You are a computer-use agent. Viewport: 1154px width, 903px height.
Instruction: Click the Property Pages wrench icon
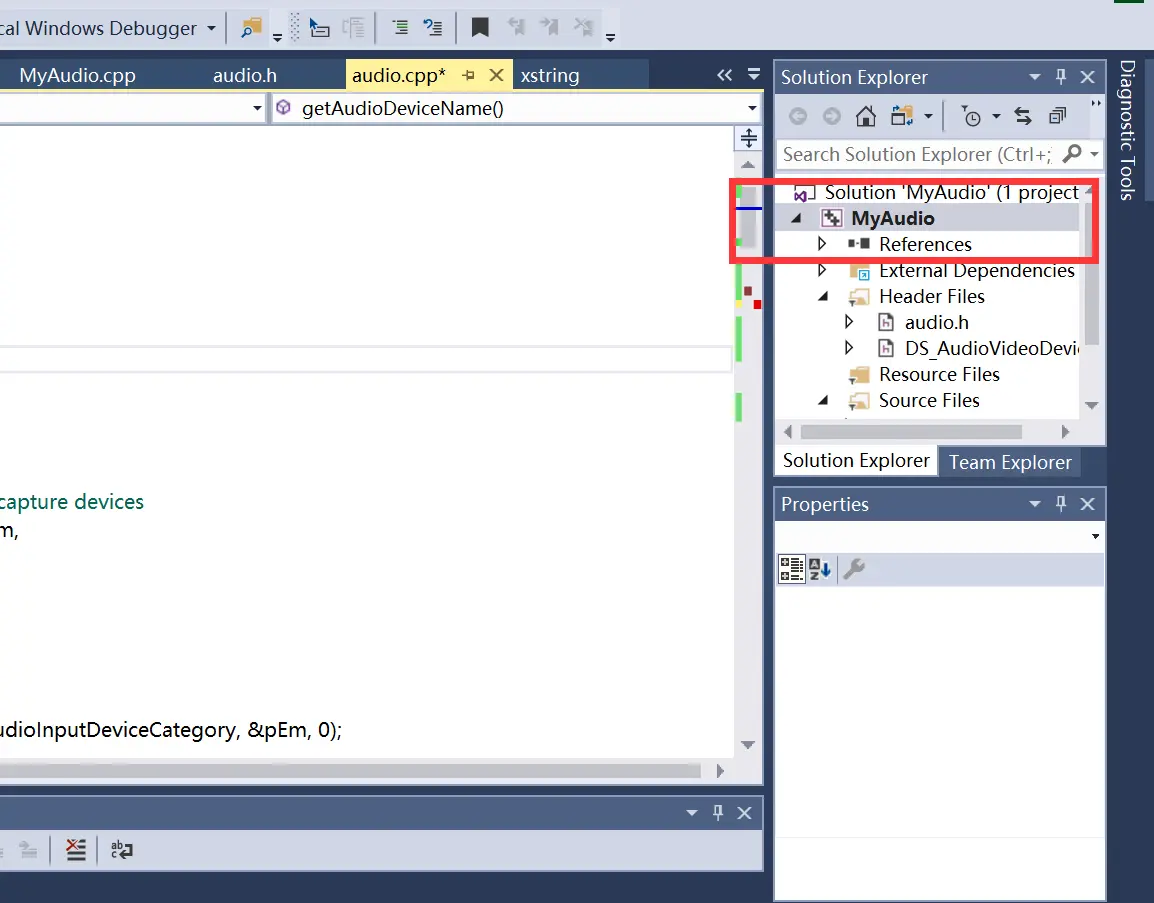[854, 569]
